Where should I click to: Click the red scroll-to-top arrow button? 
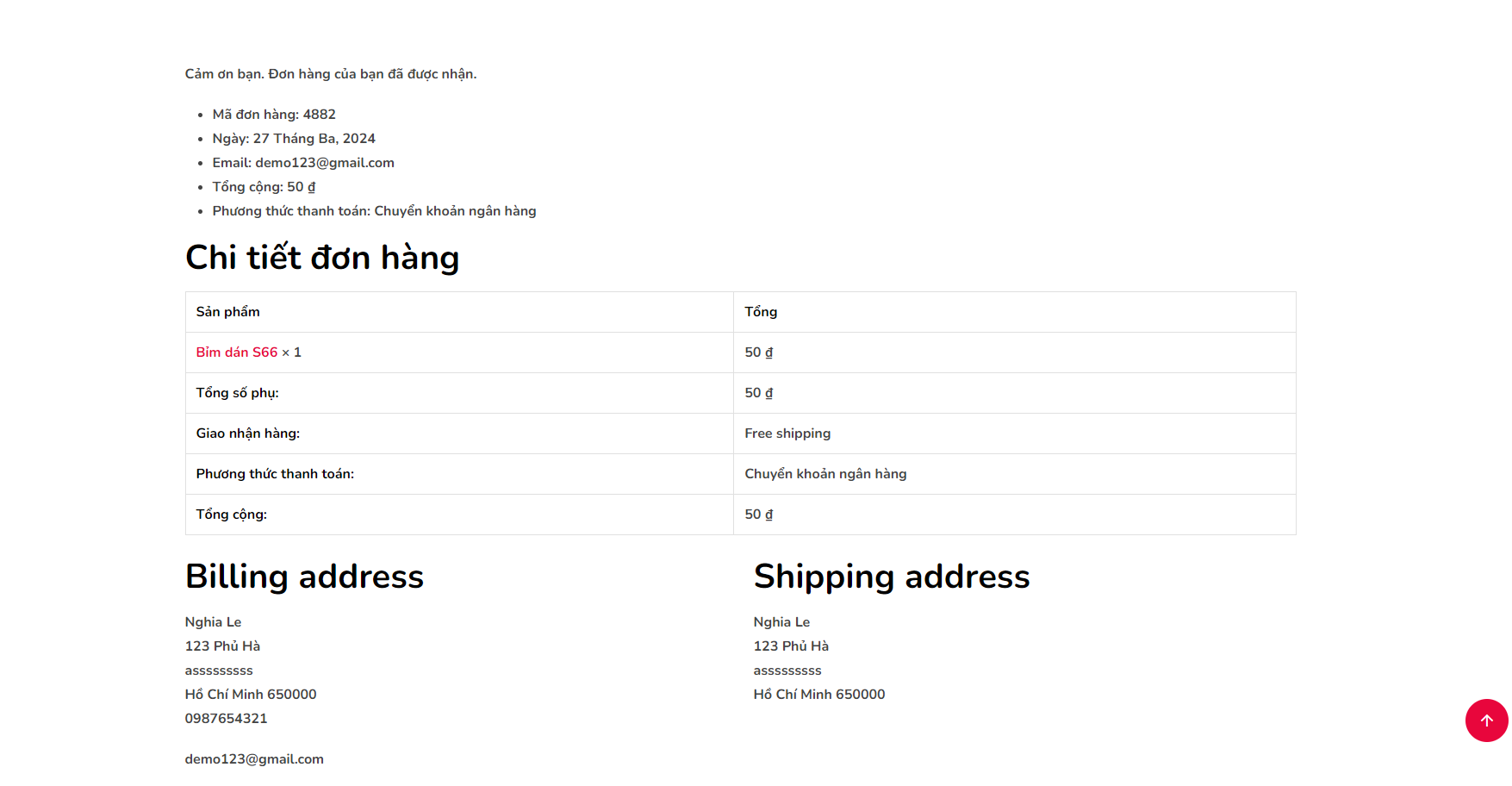point(1486,720)
